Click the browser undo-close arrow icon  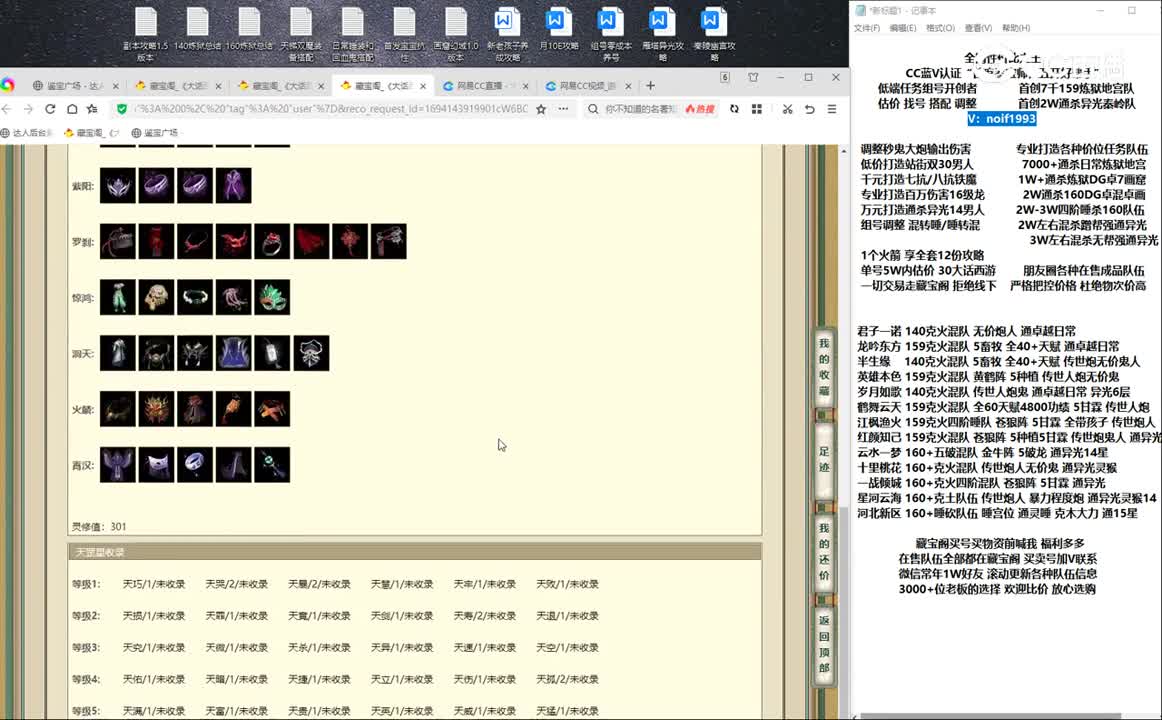coord(809,109)
